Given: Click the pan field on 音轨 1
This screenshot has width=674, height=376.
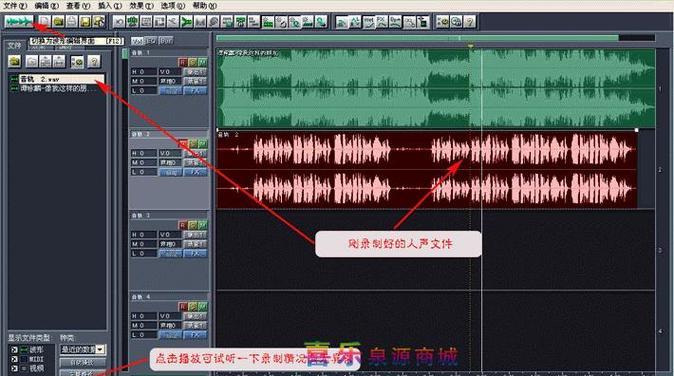Looking at the screenshot, I should click(170, 81).
